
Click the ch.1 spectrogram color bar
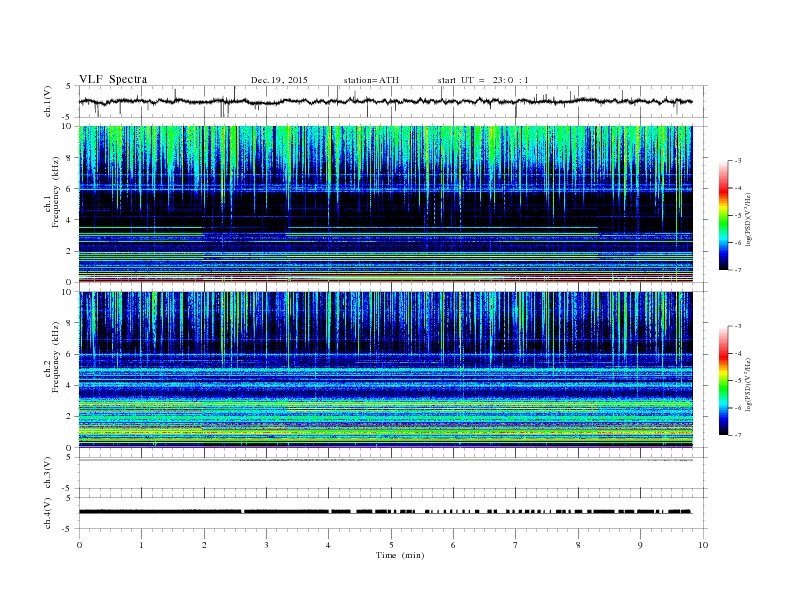724,215
